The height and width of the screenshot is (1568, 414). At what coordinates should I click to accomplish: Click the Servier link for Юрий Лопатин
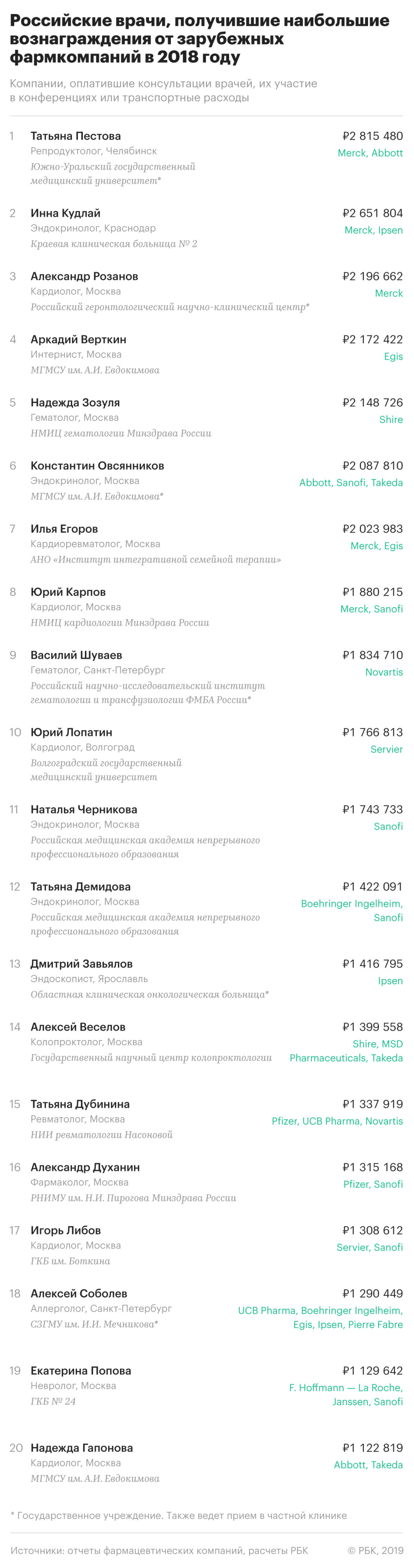[x=386, y=749]
